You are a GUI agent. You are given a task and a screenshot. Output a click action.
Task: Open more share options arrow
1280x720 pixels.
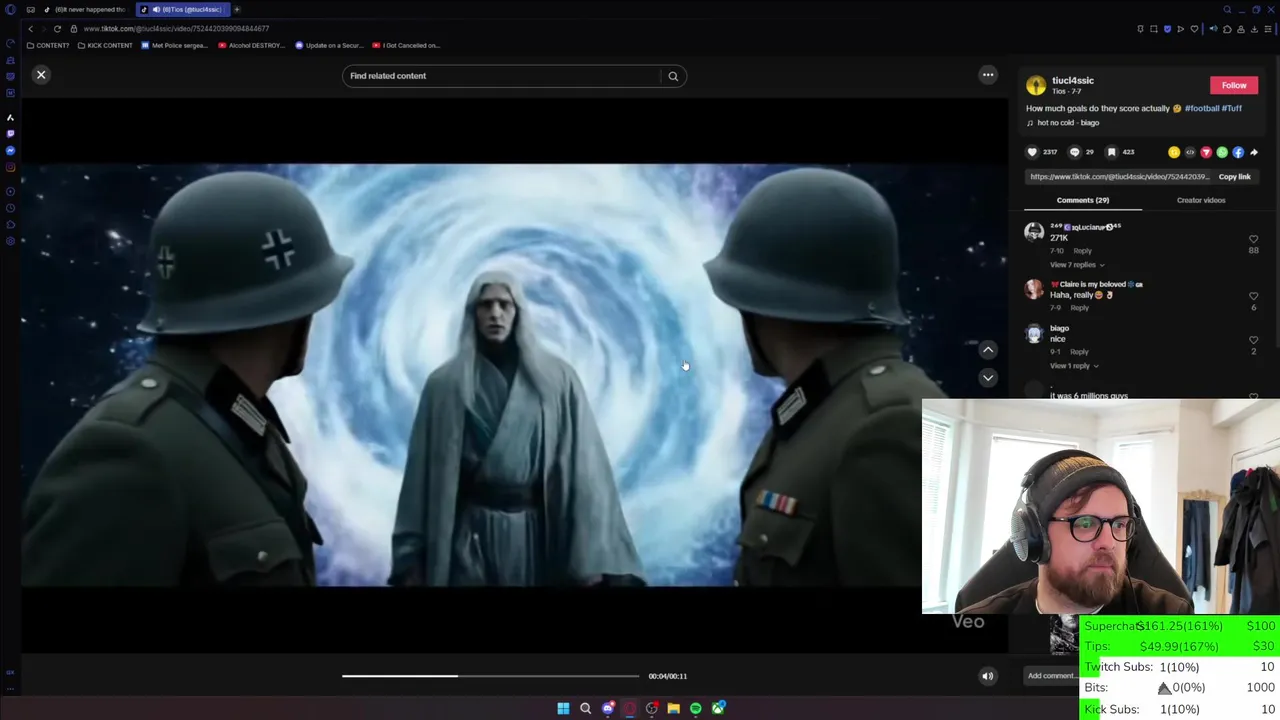tap(1254, 152)
